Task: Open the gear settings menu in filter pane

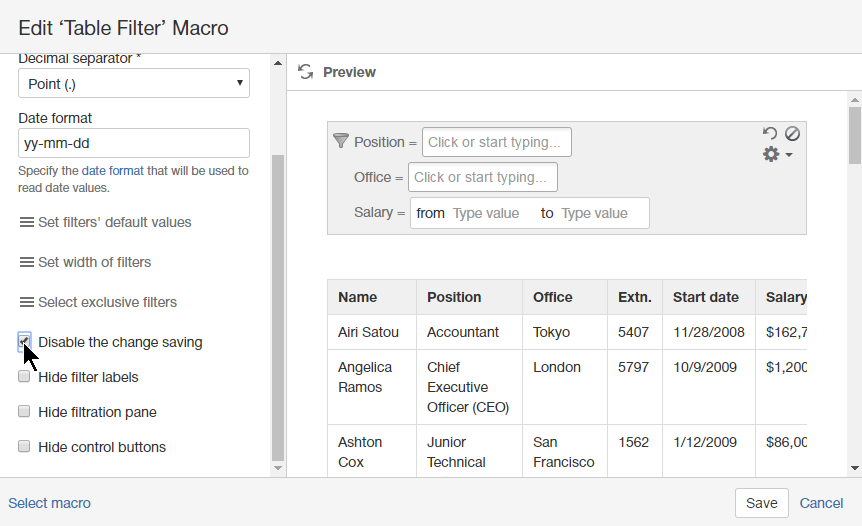Action: click(777, 155)
